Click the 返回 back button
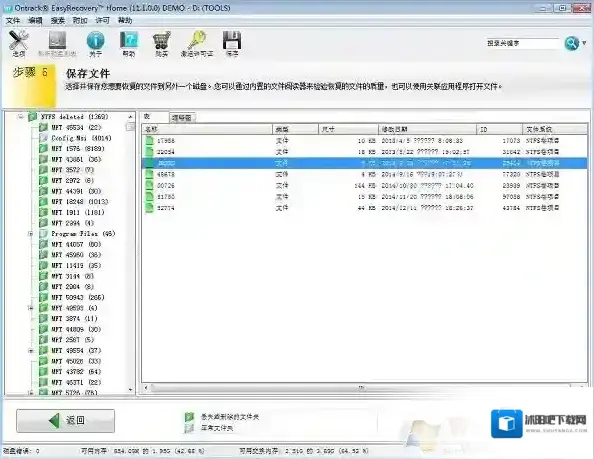Image resolution: width=594 pixels, height=459 pixels. [x=66, y=420]
